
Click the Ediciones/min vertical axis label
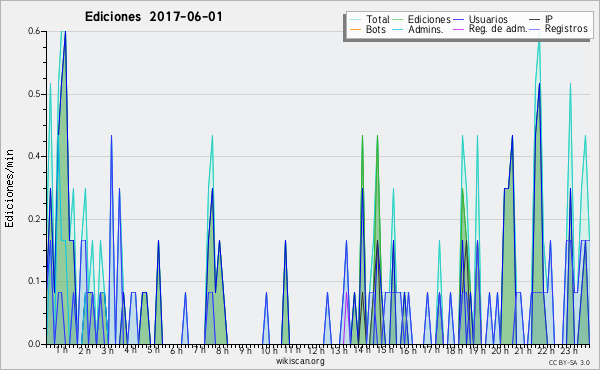(x=9, y=188)
